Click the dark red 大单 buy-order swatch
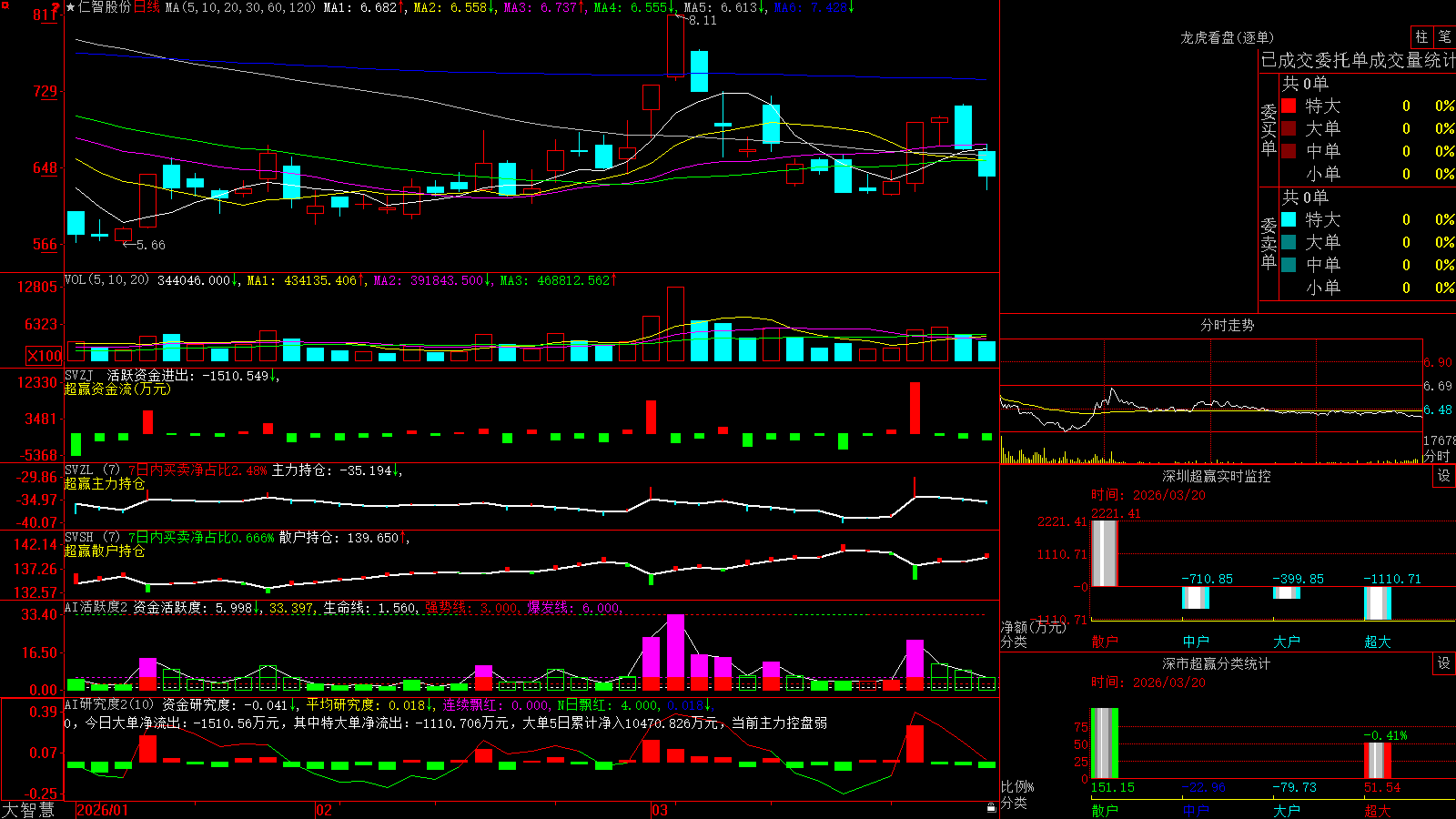This screenshot has width=1456, height=819. [x=1289, y=128]
